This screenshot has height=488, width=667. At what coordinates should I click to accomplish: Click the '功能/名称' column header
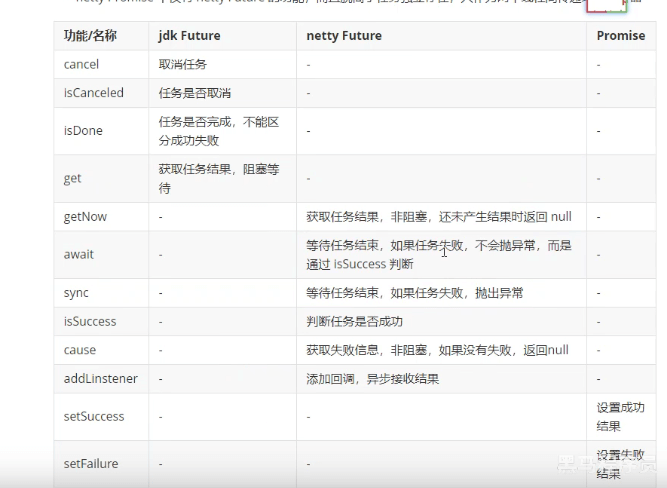point(101,36)
